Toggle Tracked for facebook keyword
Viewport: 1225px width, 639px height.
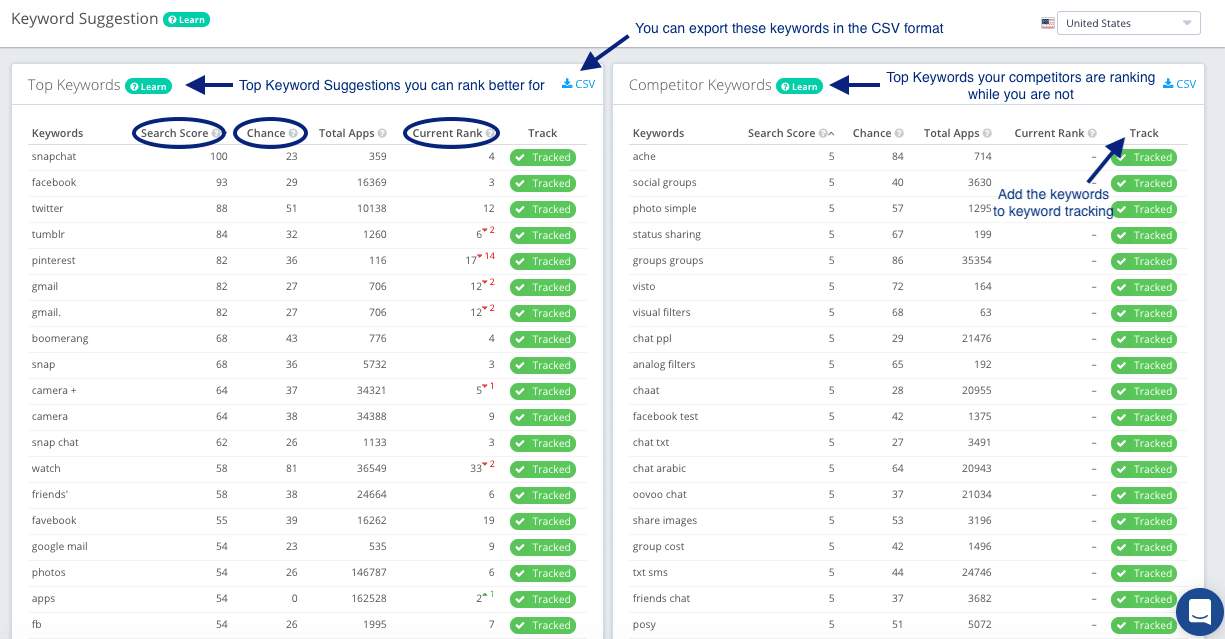[543, 183]
